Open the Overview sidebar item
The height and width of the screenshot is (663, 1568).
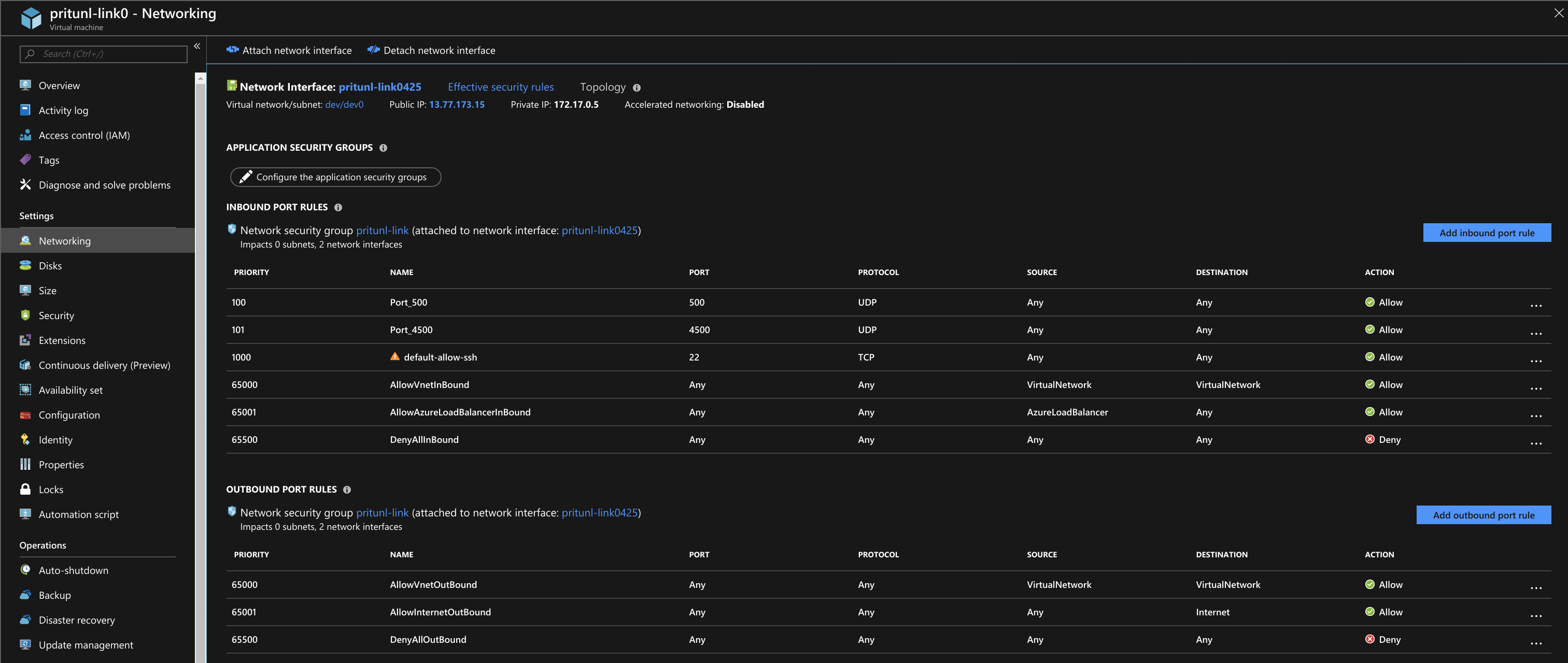tap(59, 85)
